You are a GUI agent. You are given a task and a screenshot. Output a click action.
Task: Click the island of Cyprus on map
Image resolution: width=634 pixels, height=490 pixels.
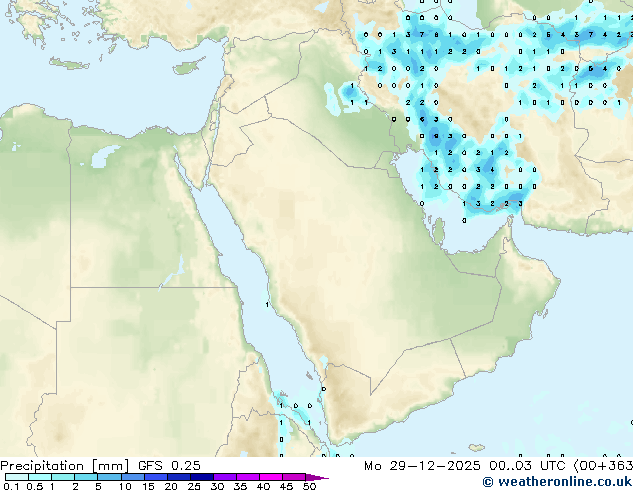pos(188,67)
